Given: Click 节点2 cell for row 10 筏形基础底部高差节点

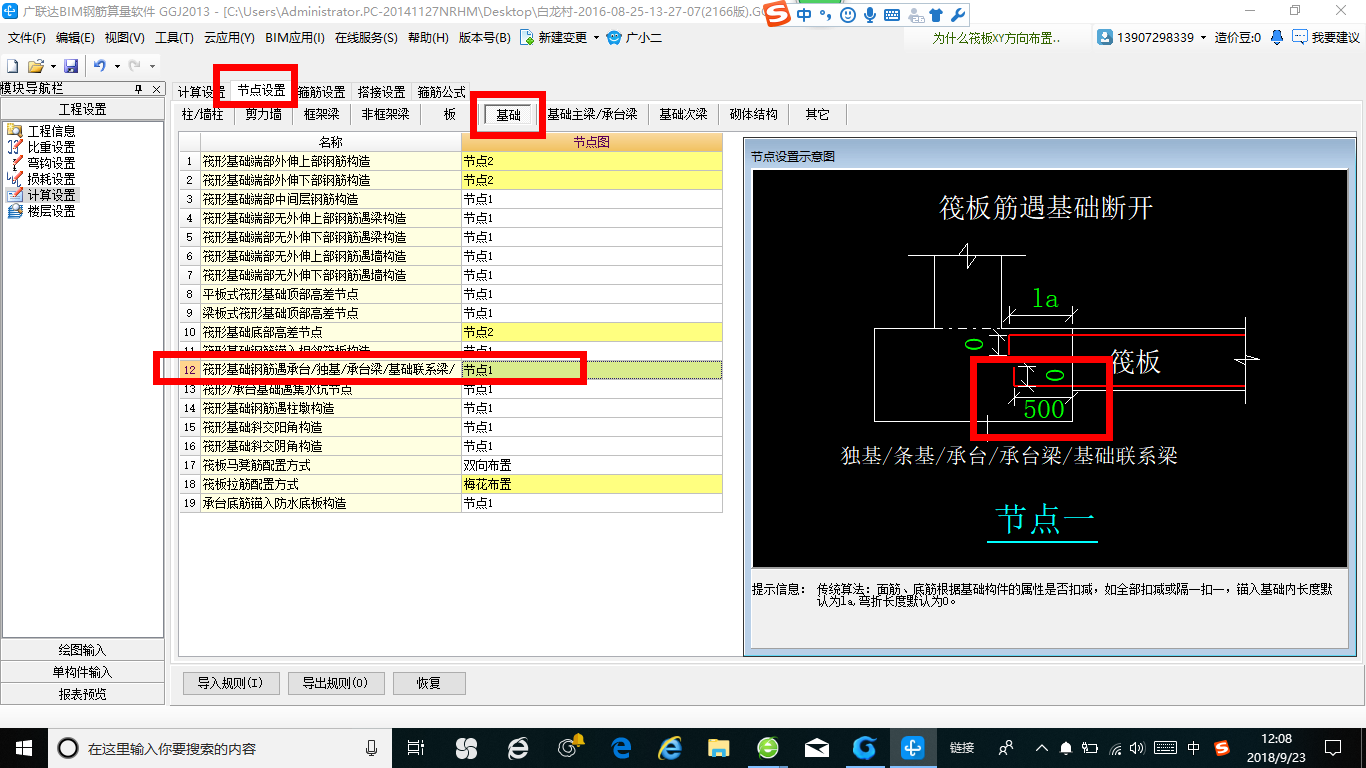Looking at the screenshot, I should click(591, 332).
